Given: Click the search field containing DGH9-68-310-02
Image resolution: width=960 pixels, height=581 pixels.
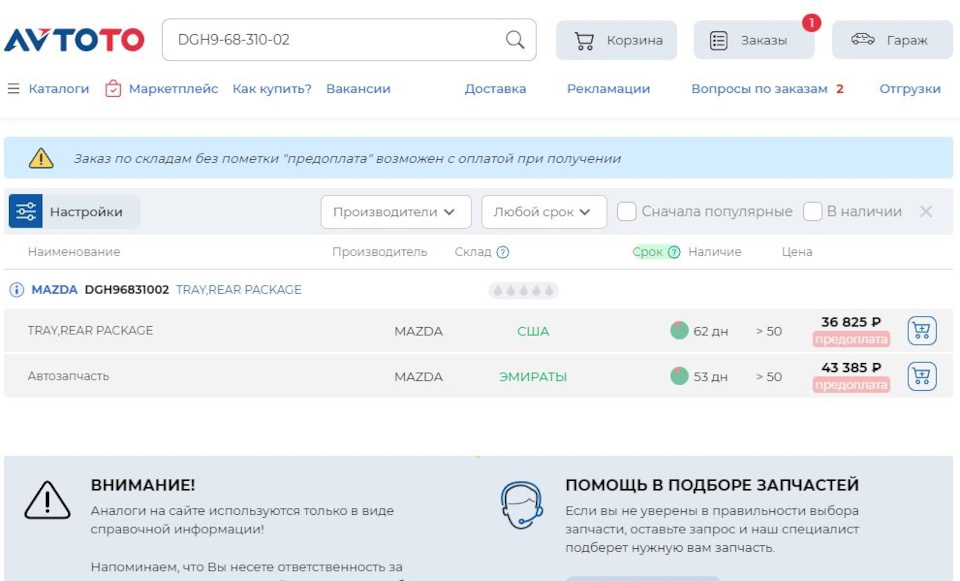Looking at the screenshot, I should coord(300,40).
